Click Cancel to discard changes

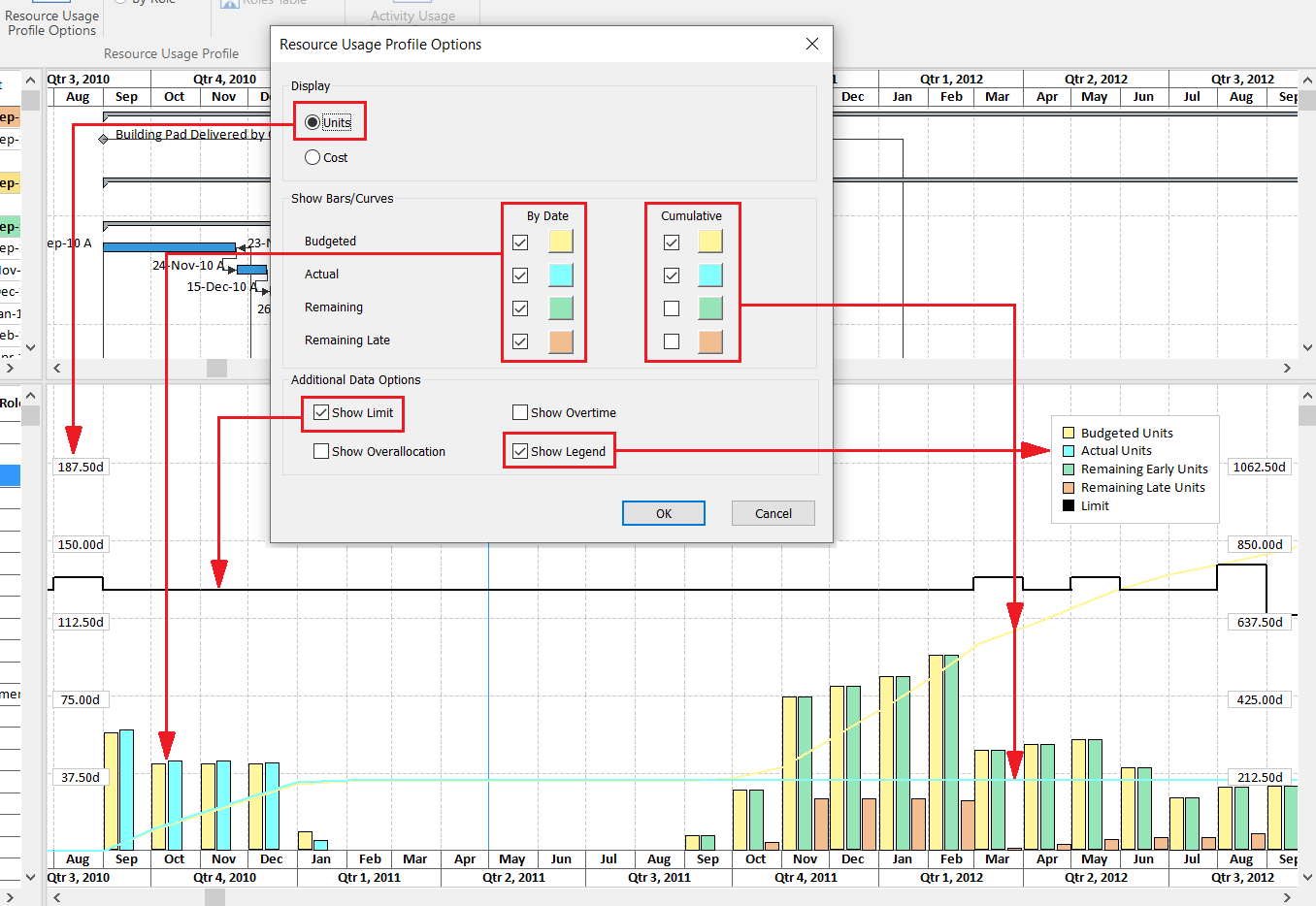click(x=773, y=513)
